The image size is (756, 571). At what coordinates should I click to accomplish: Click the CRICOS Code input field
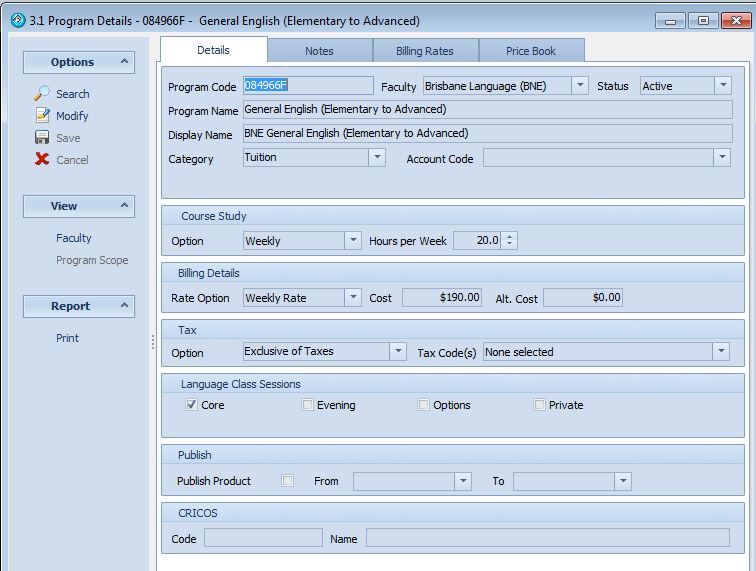coord(263,538)
